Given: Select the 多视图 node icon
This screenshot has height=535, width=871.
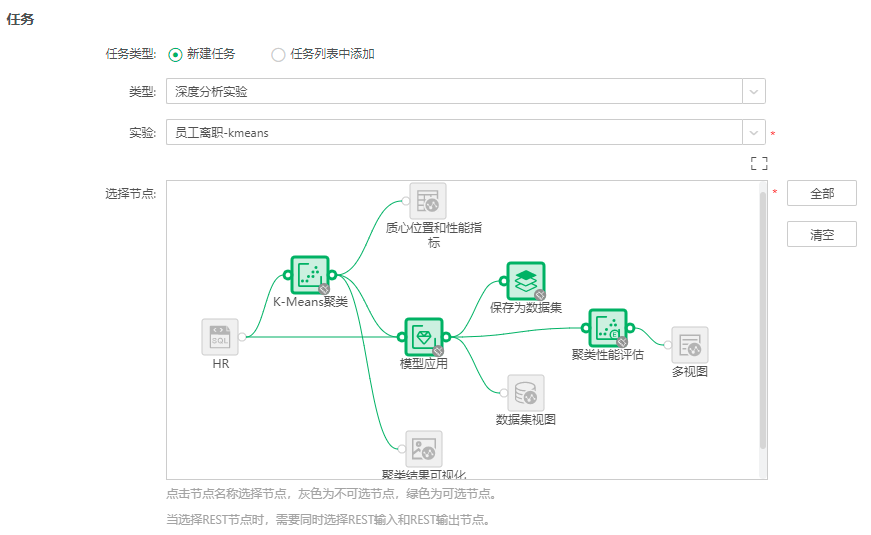Looking at the screenshot, I should tap(690, 345).
